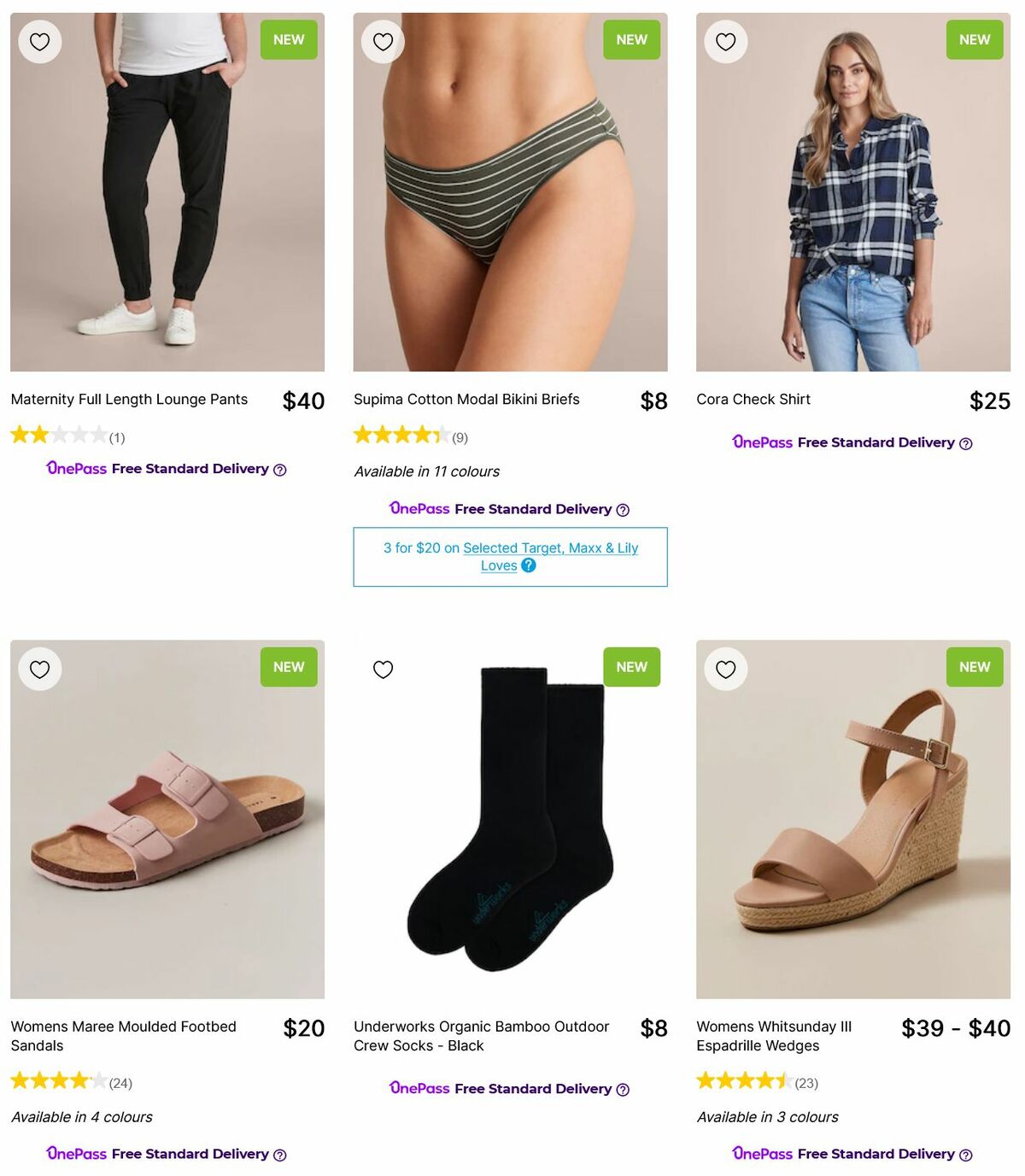Screen dimensions: 1025x1176
Task: Add Maternity Lounge Pants to wishlist
Action: click(39, 40)
